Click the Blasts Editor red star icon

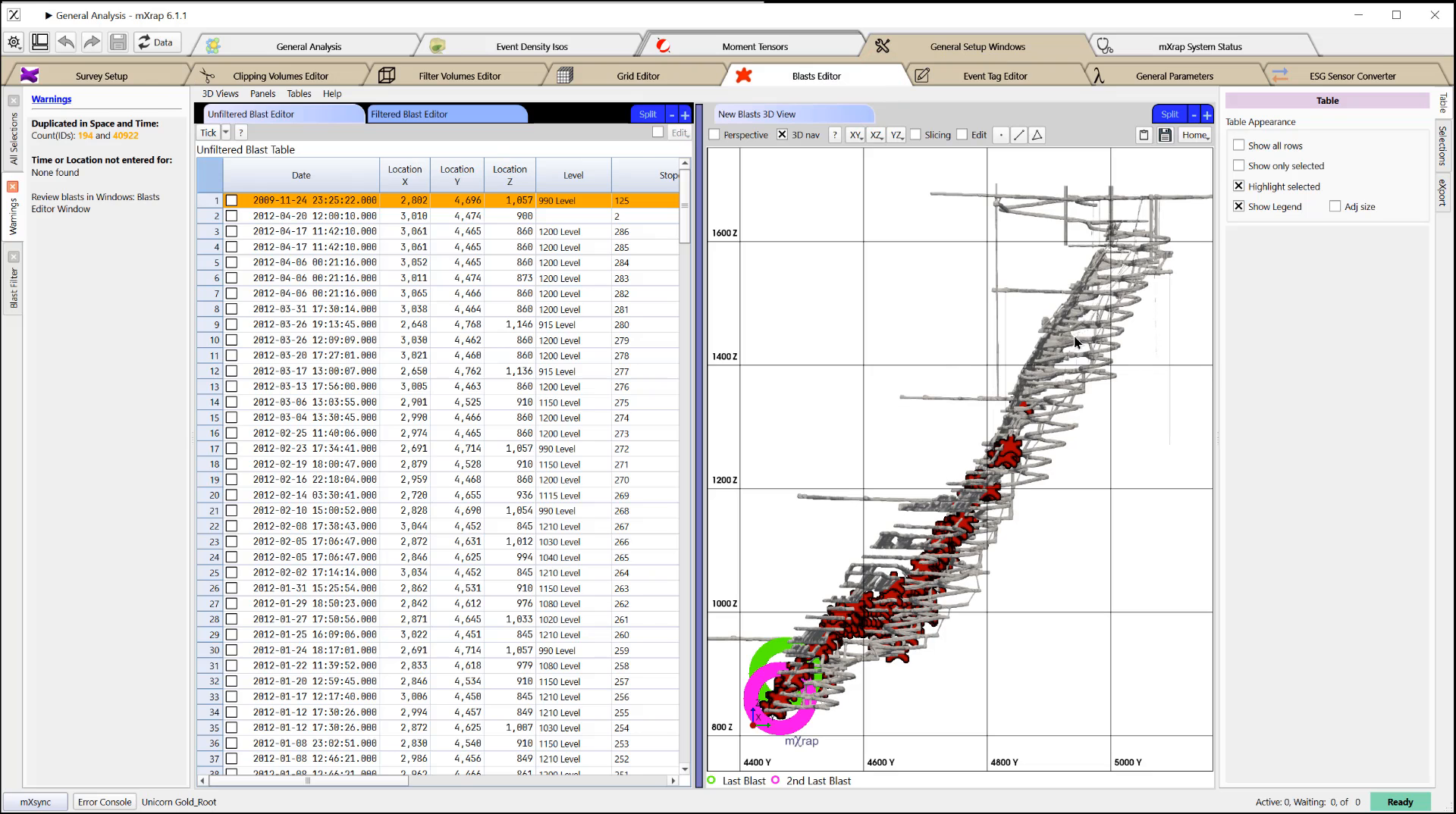[x=743, y=75]
